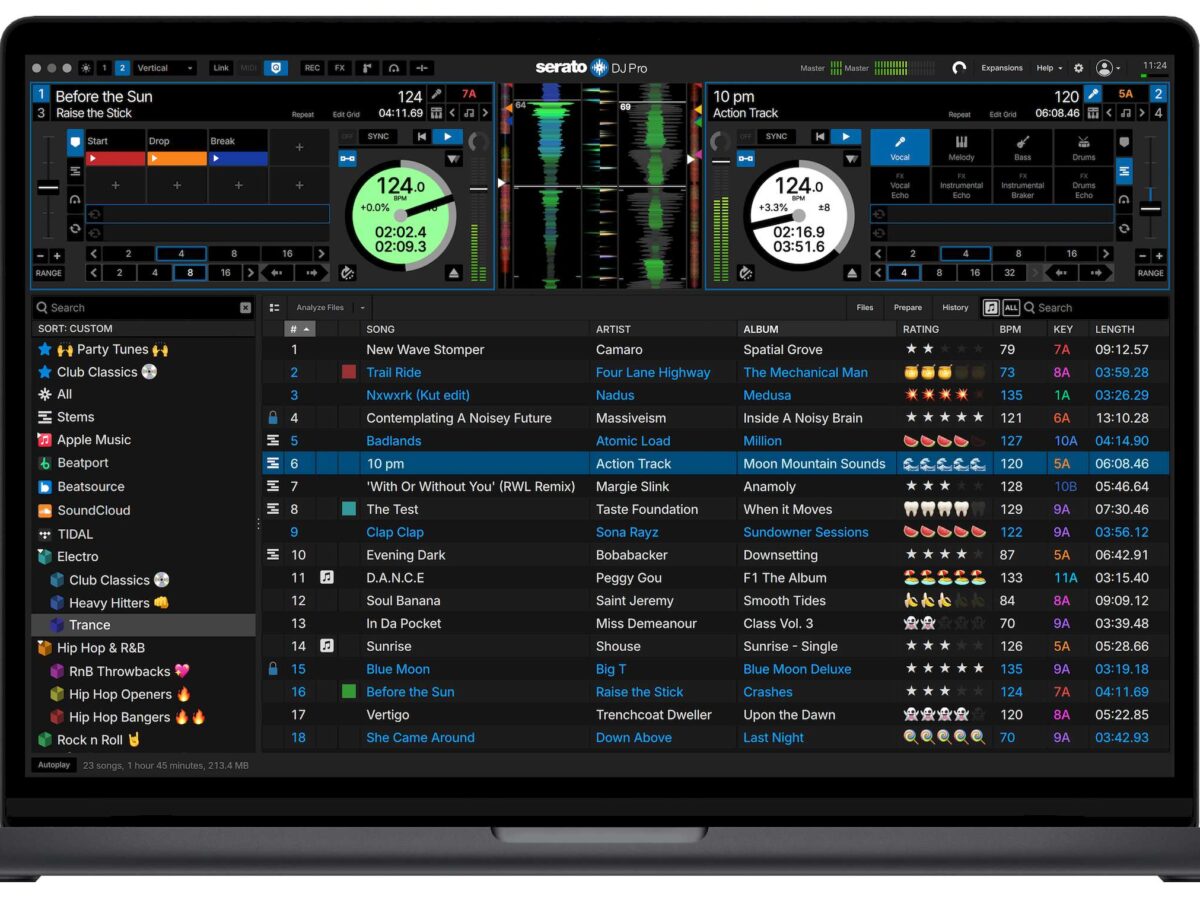Click the green color swatch for Before the Sun
The image size is (1200, 900).
(x=349, y=691)
